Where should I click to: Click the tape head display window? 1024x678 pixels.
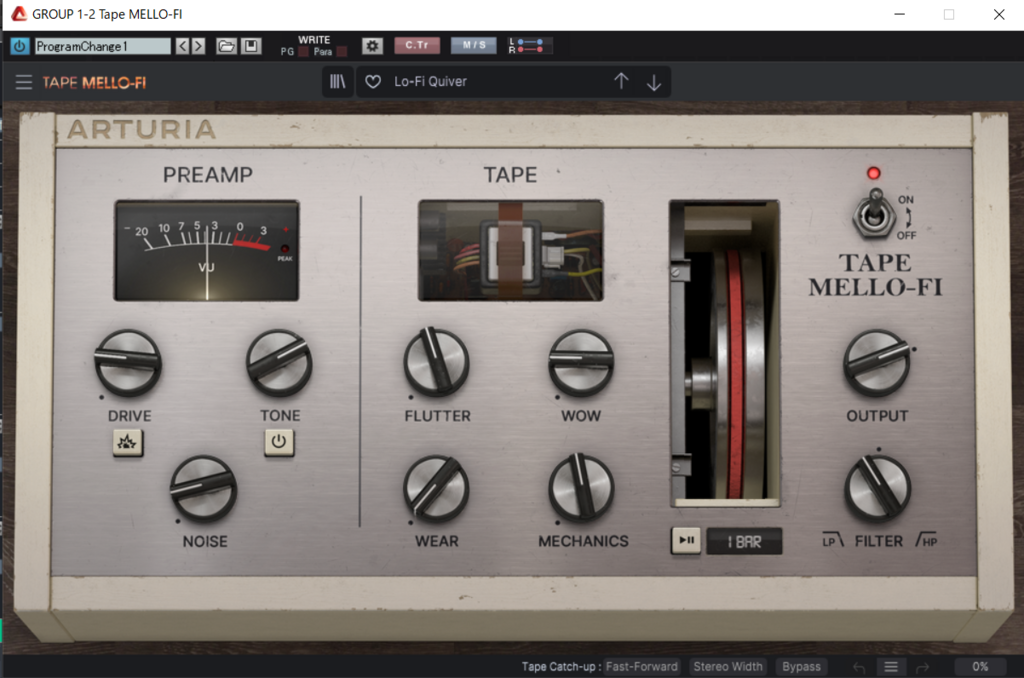coord(511,251)
